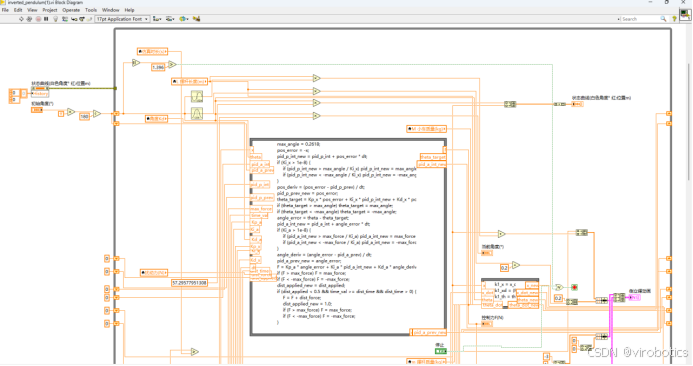Select the comparison node at bottom left
Screen dimensions: 693x366
(195, 352)
